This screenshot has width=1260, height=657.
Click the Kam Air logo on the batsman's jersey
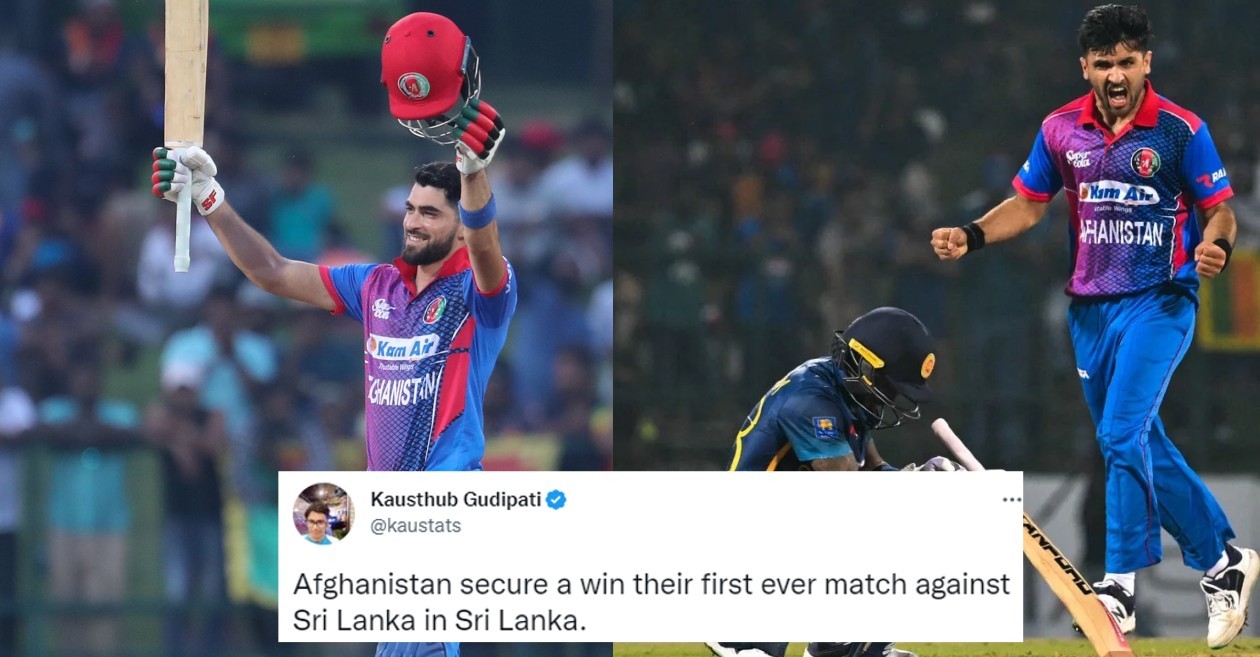pos(402,346)
